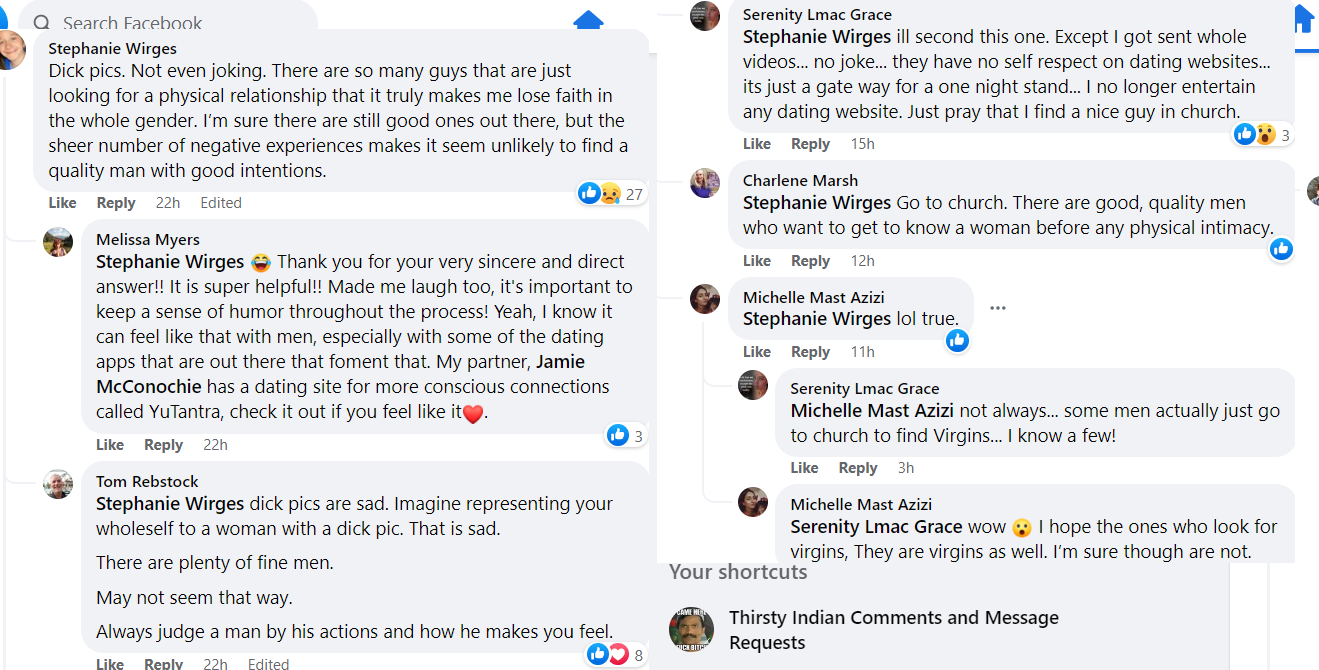Like Stephanie Wirges' original comment

[x=62, y=203]
